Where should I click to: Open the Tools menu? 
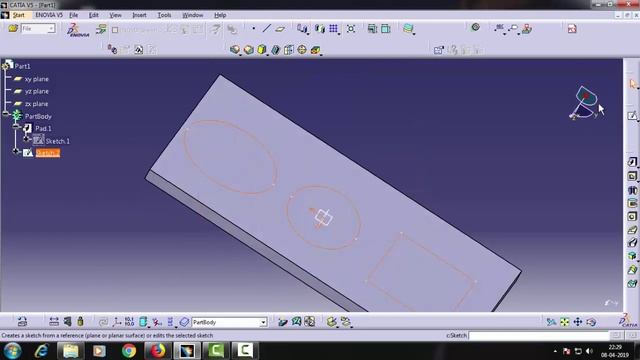tap(164, 15)
